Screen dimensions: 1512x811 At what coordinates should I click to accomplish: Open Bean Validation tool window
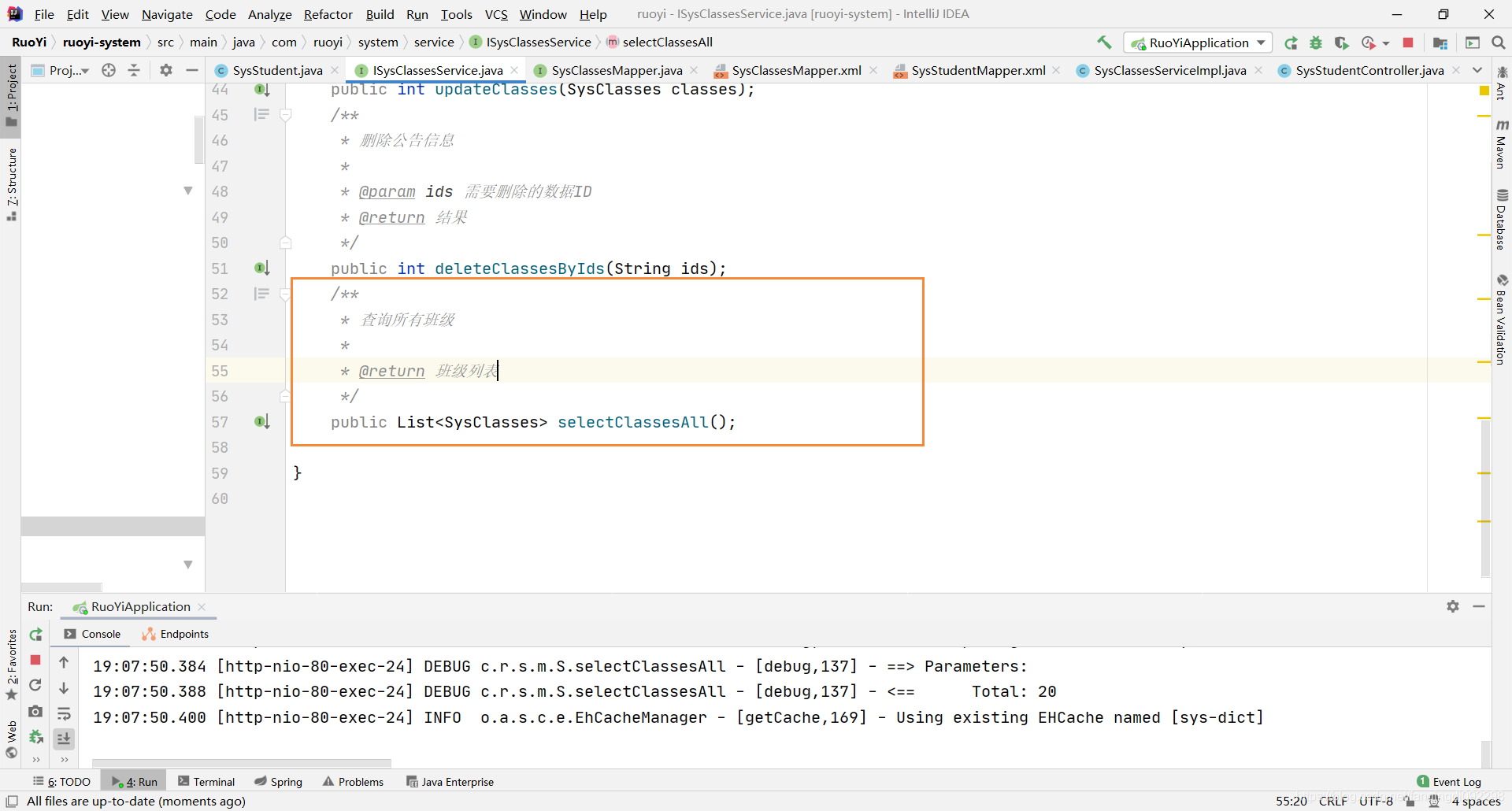coord(1502,319)
